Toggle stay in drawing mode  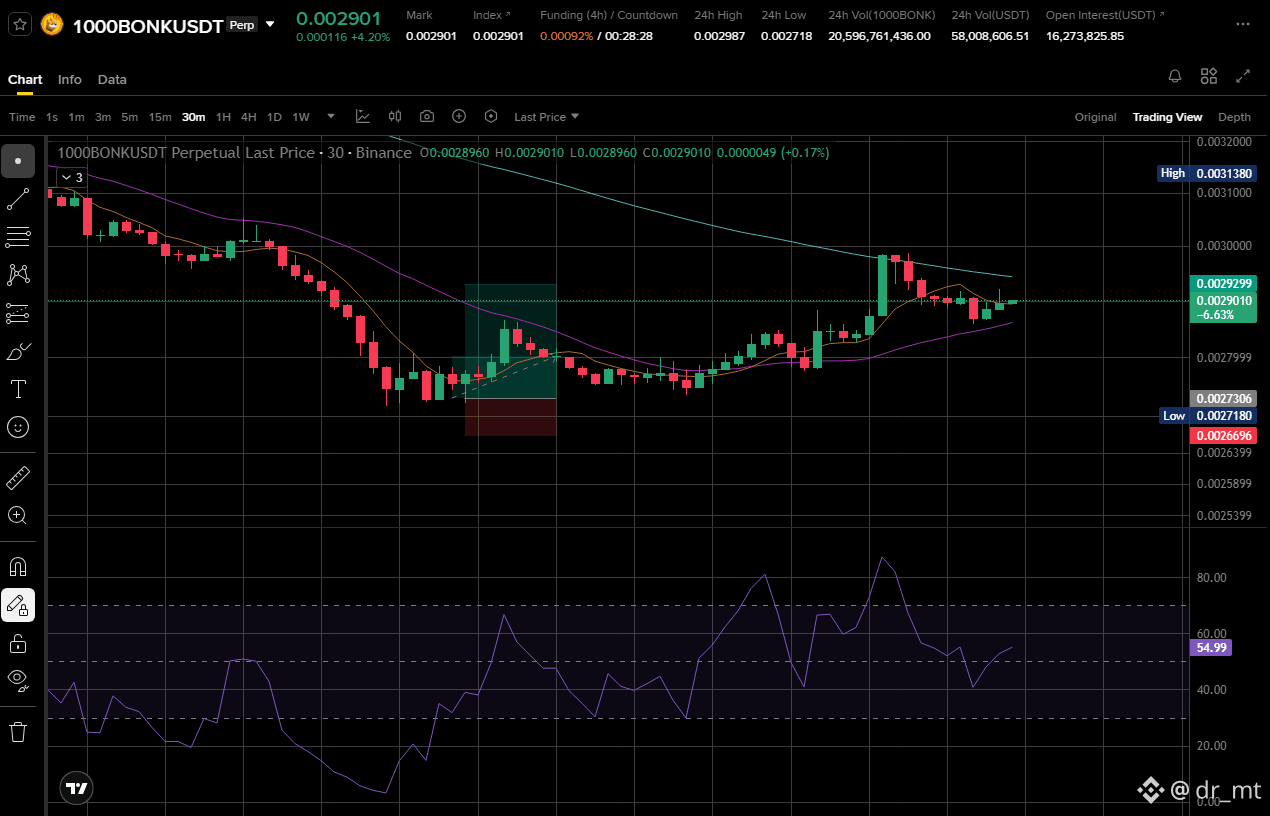(x=18, y=605)
